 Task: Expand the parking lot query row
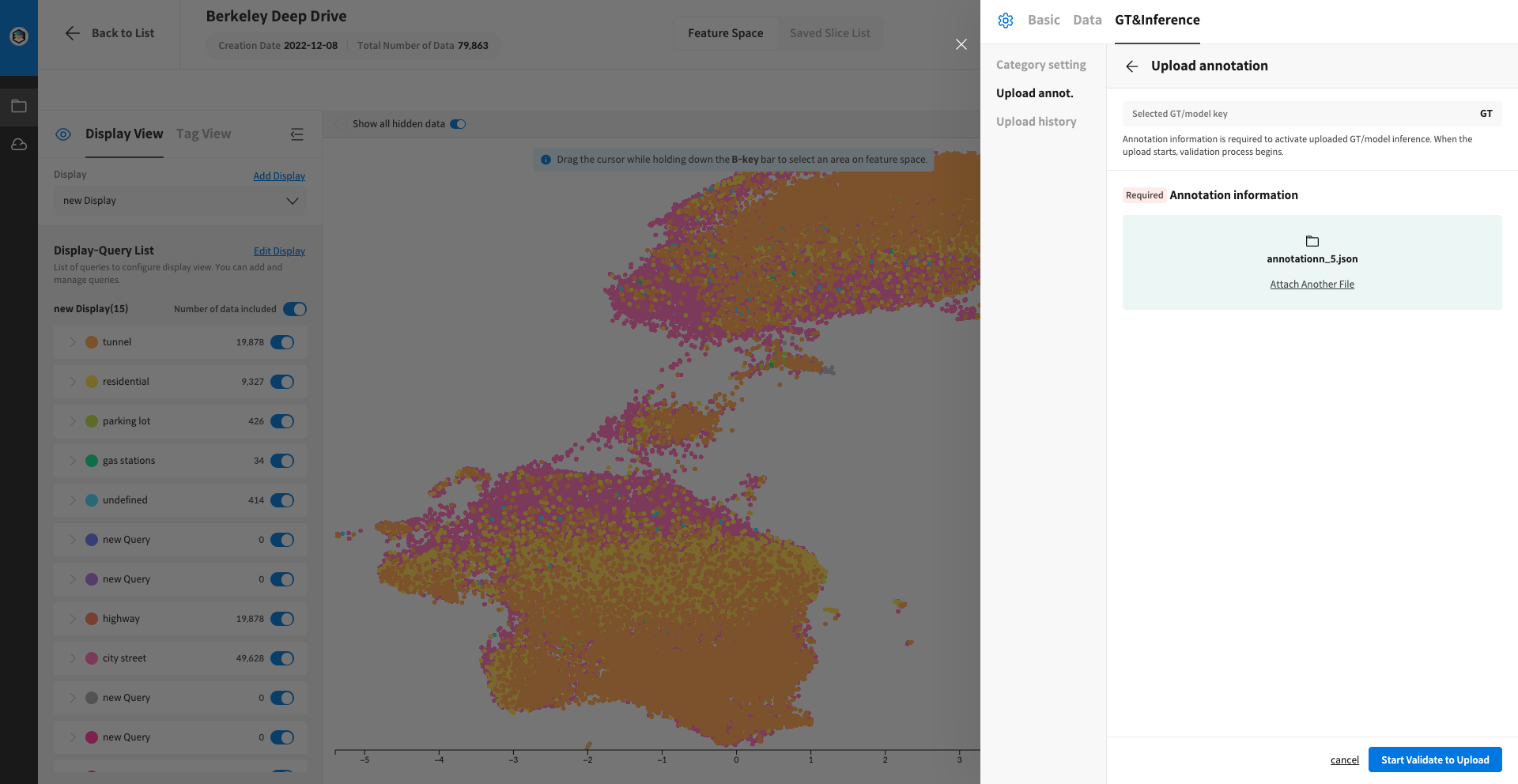73,421
